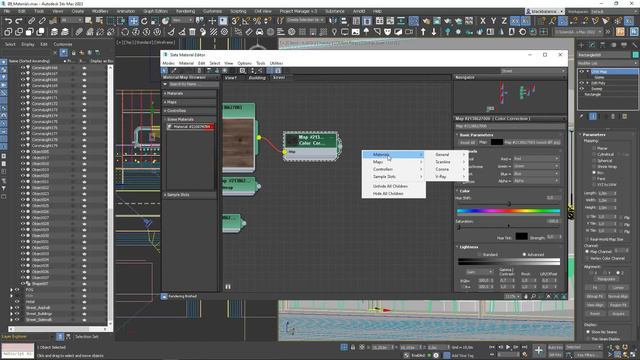Click the up arrow icon in second toolbar row
Image resolution: width=640 pixels, height=360 pixels.
[423, 31]
